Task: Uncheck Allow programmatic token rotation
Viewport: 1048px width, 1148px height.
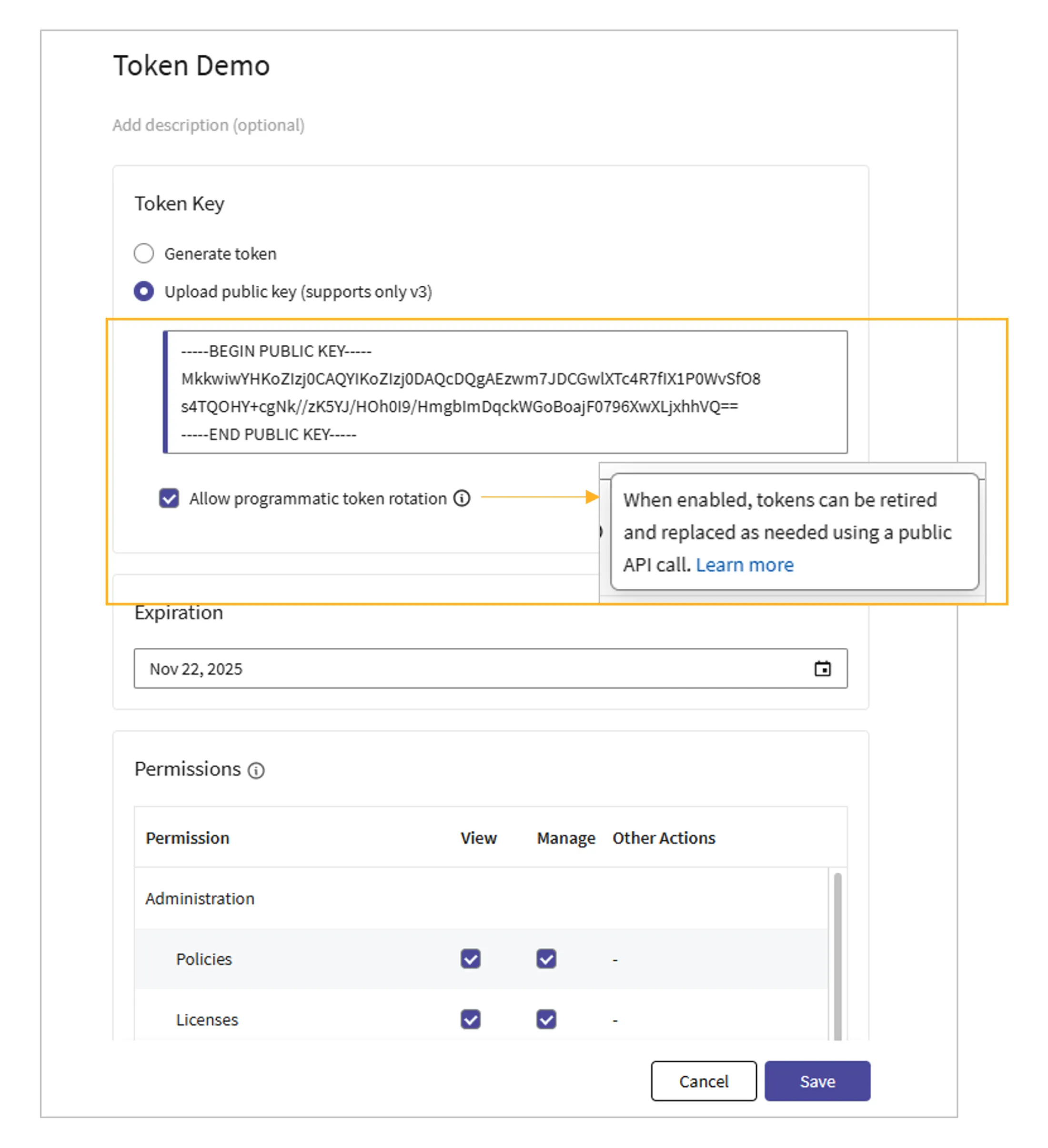Action: pos(169,498)
